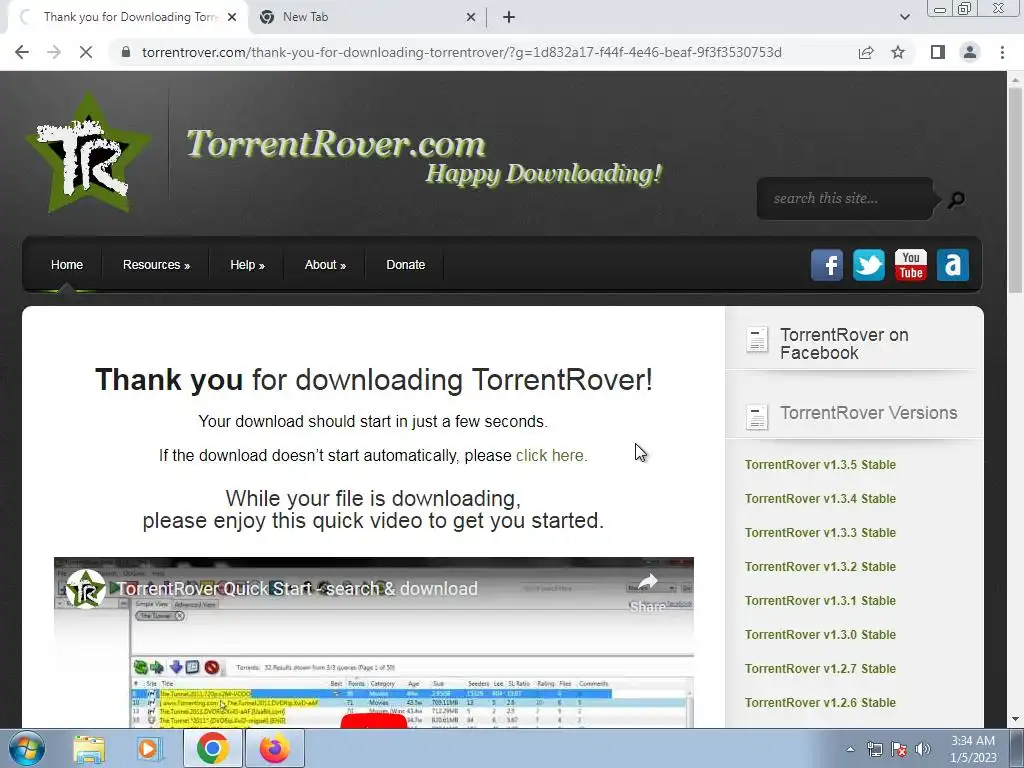Open the Action Center flag icon
Screen dimensions: 1024x768
[899, 749]
